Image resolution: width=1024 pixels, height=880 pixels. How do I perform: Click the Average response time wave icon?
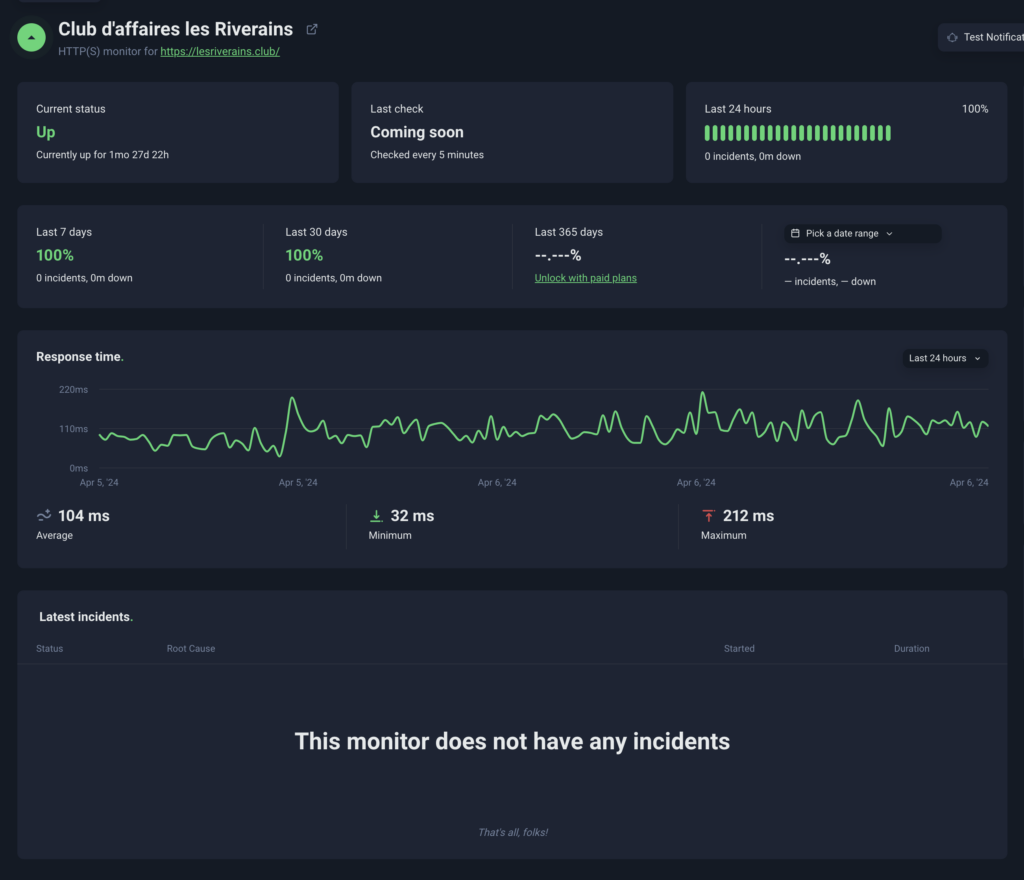[44, 516]
